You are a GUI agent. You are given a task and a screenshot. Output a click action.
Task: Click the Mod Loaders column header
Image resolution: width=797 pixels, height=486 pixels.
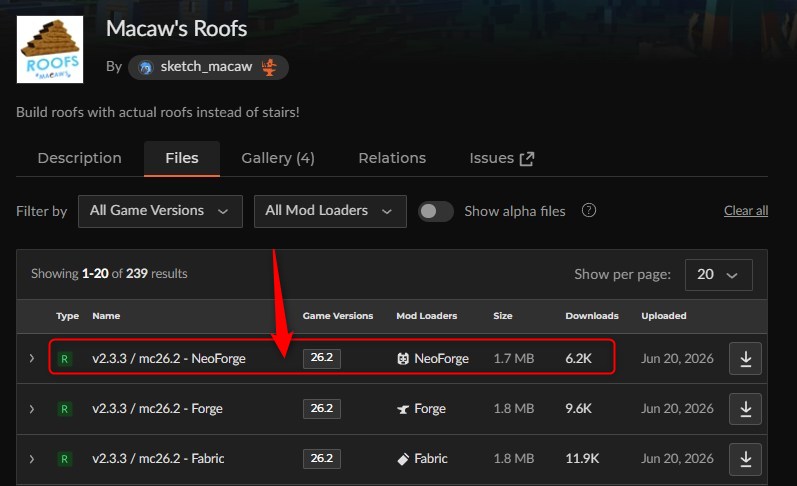coord(427,316)
